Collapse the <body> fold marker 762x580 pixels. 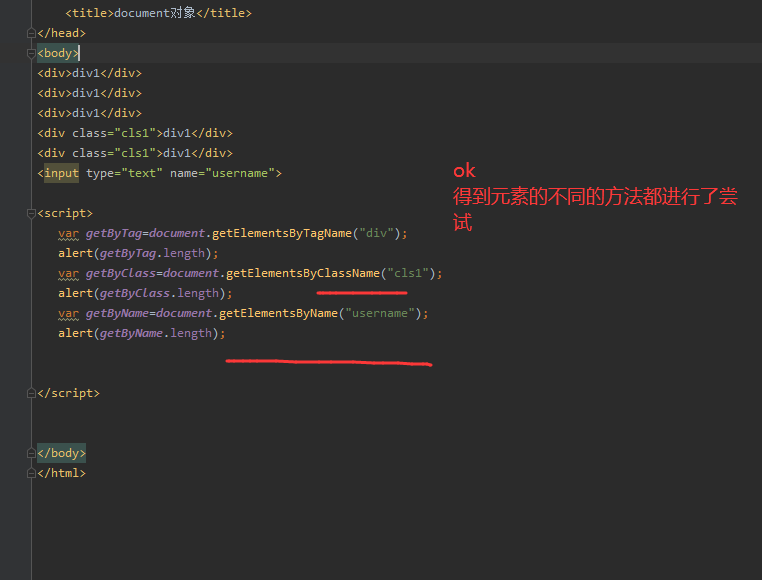pyautogui.click(x=31, y=53)
